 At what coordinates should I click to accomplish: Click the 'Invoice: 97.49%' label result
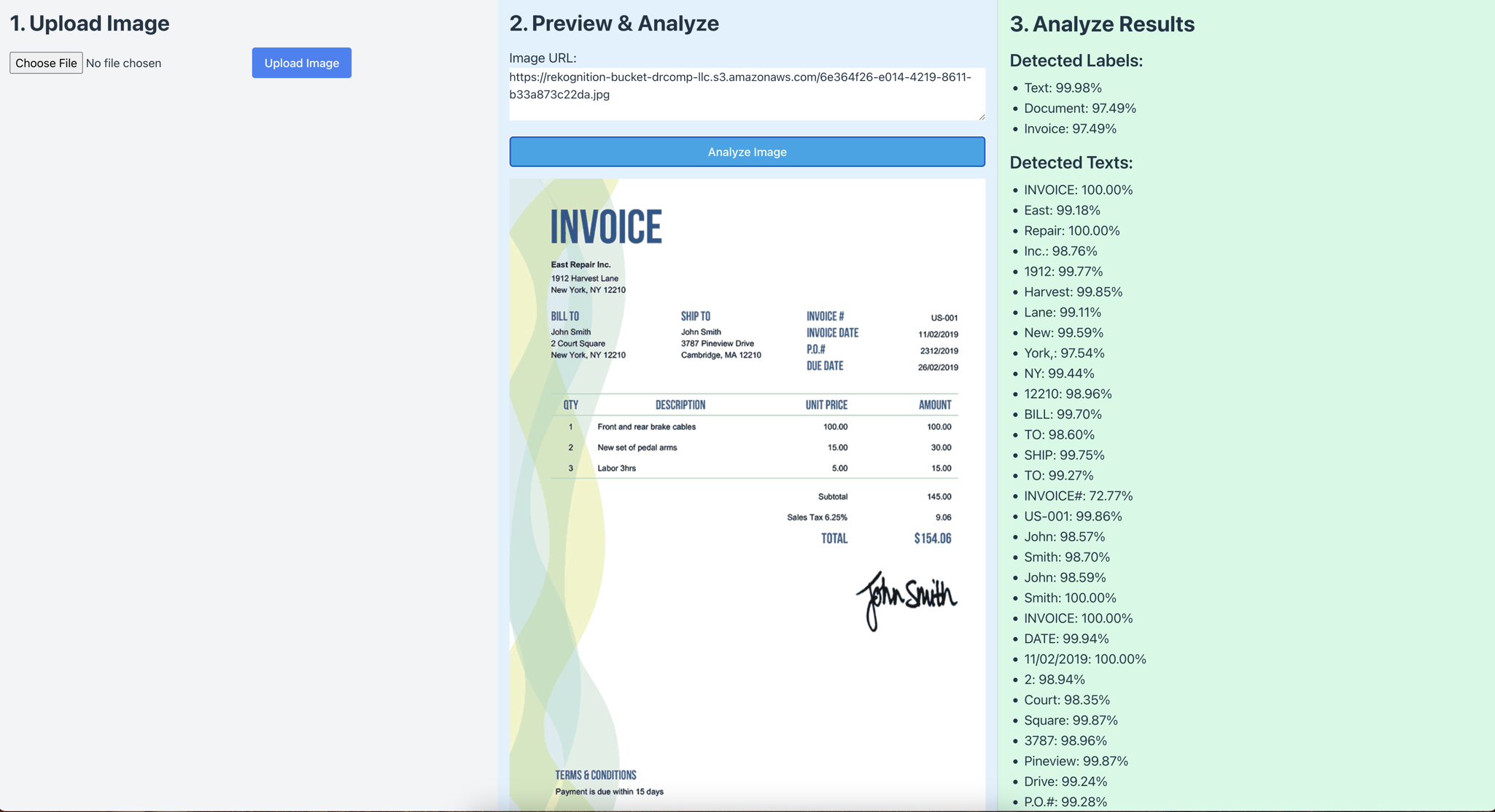pos(1070,128)
